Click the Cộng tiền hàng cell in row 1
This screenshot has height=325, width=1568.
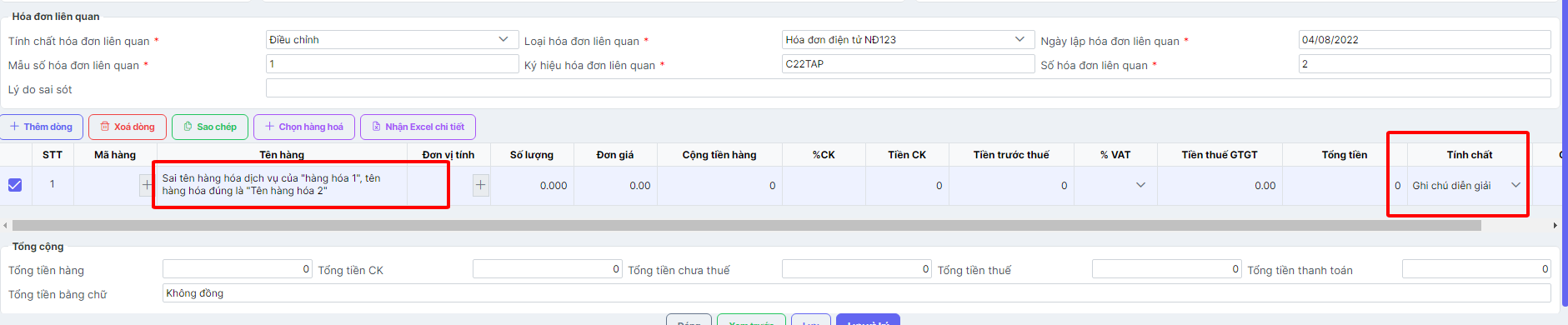point(719,185)
